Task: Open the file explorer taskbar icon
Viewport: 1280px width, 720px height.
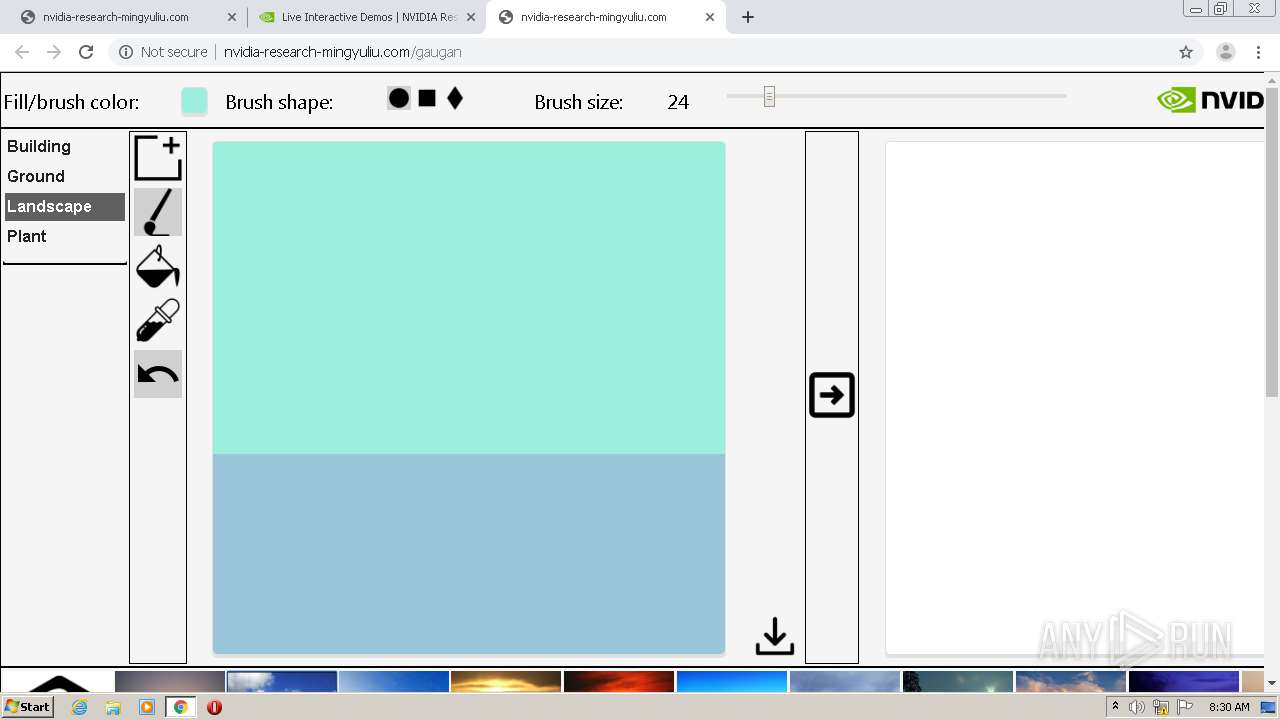Action: [113, 707]
